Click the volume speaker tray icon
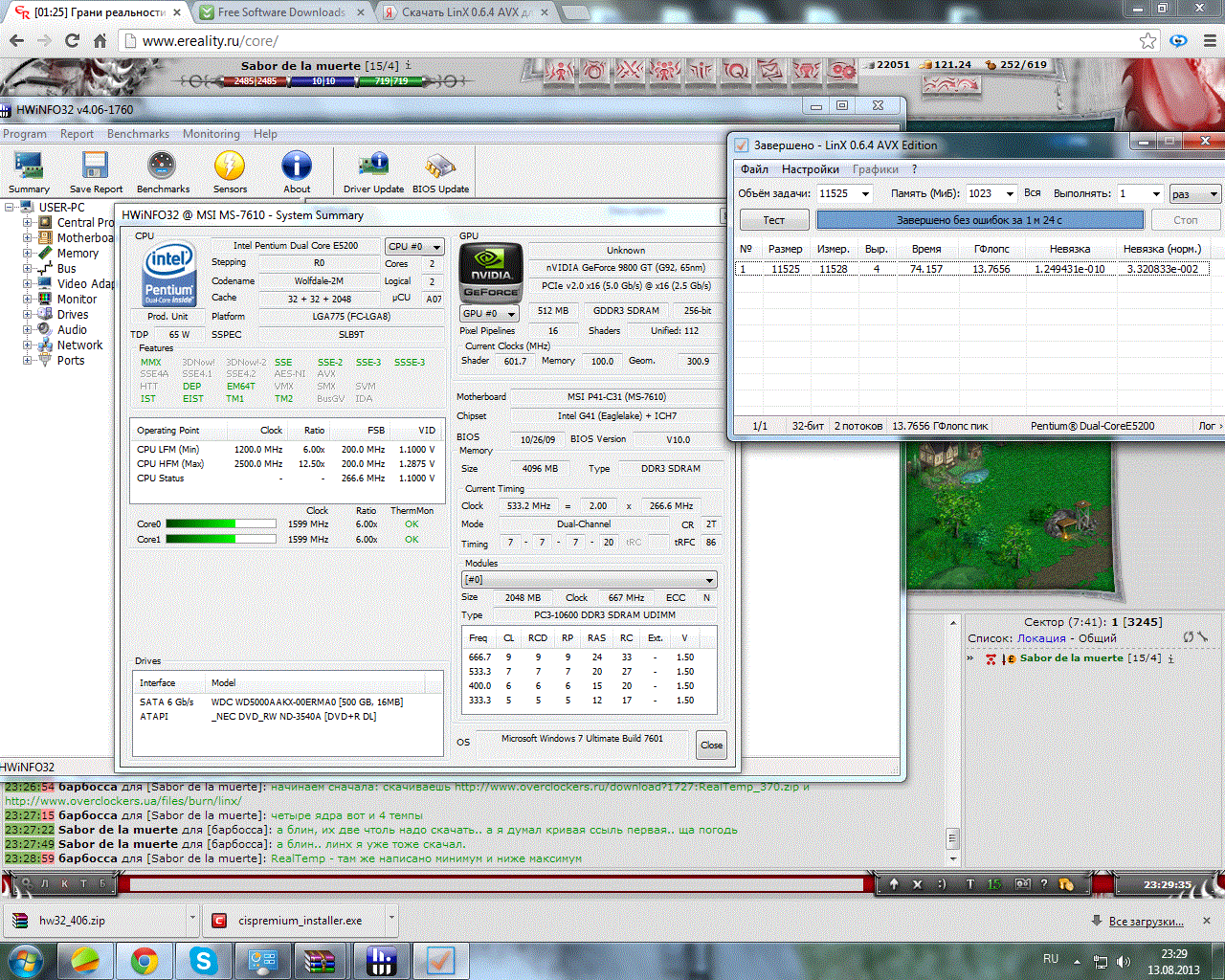Image resolution: width=1225 pixels, height=980 pixels. (1124, 961)
